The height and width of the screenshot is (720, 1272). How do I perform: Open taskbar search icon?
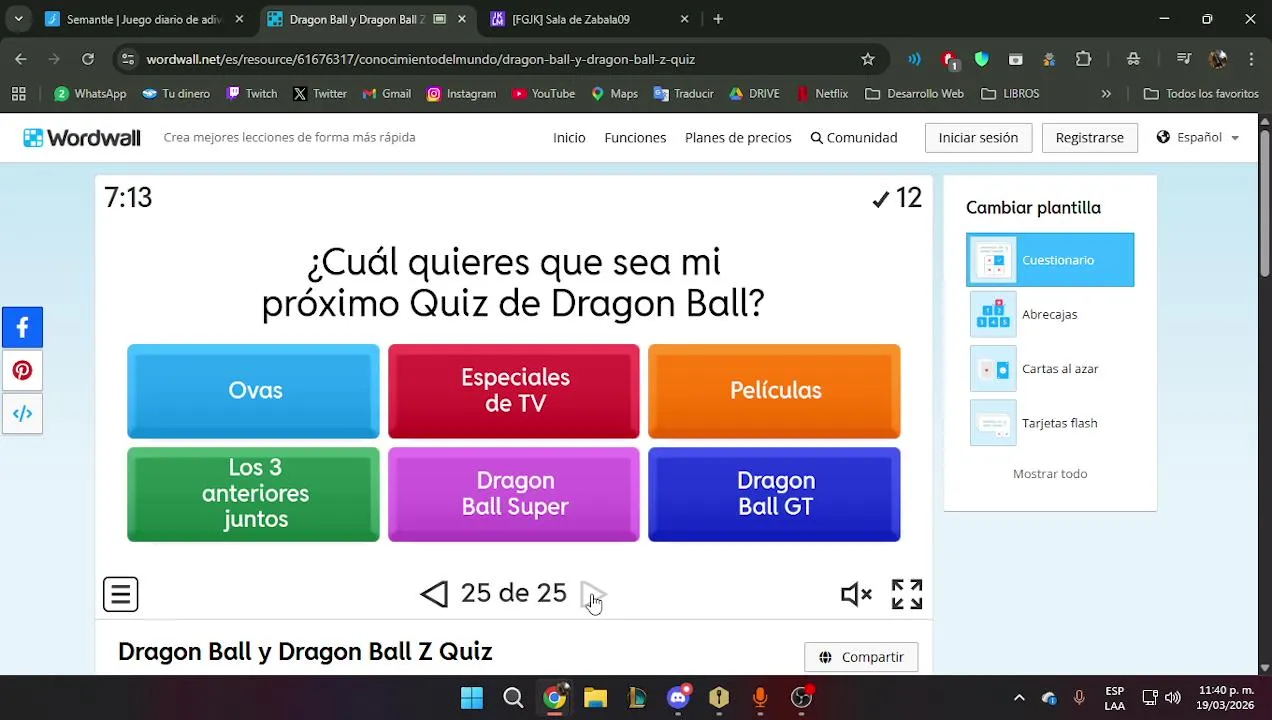pos(513,698)
